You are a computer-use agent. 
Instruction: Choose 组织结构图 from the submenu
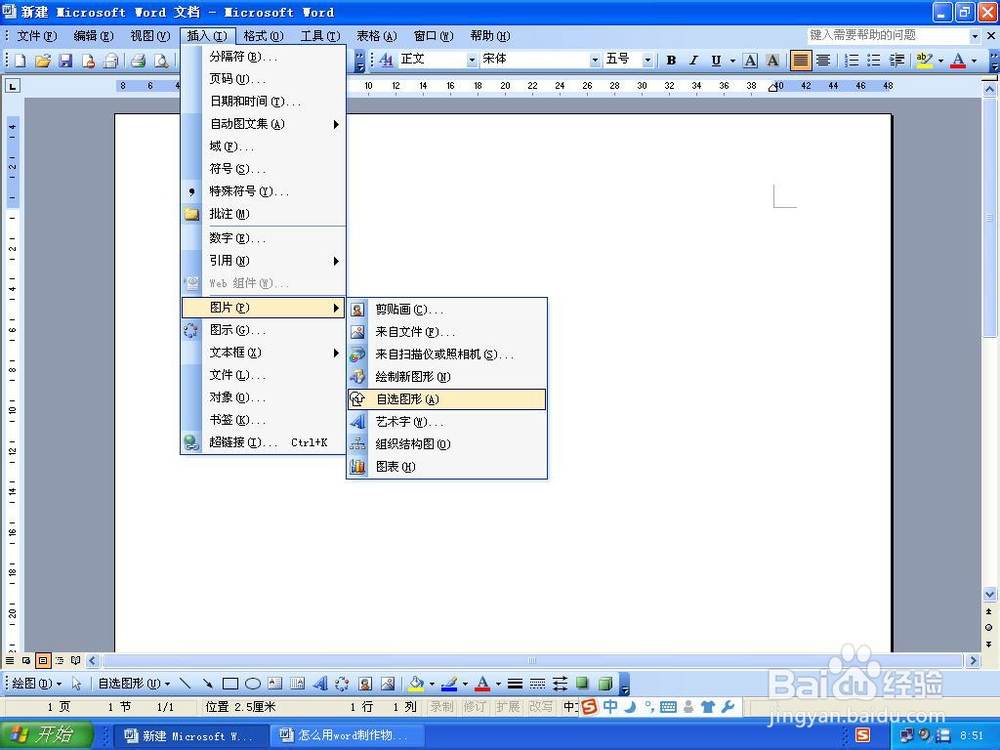tap(446, 444)
